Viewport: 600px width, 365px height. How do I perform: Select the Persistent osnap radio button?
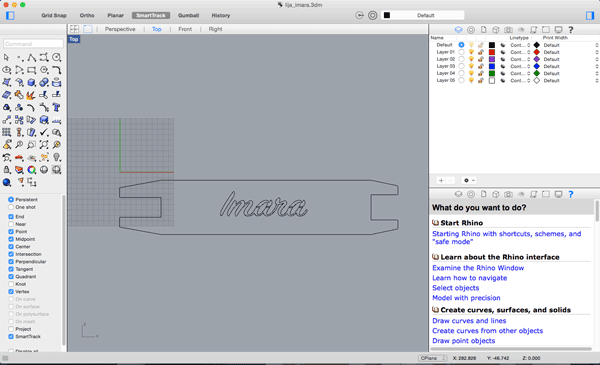pos(11,199)
